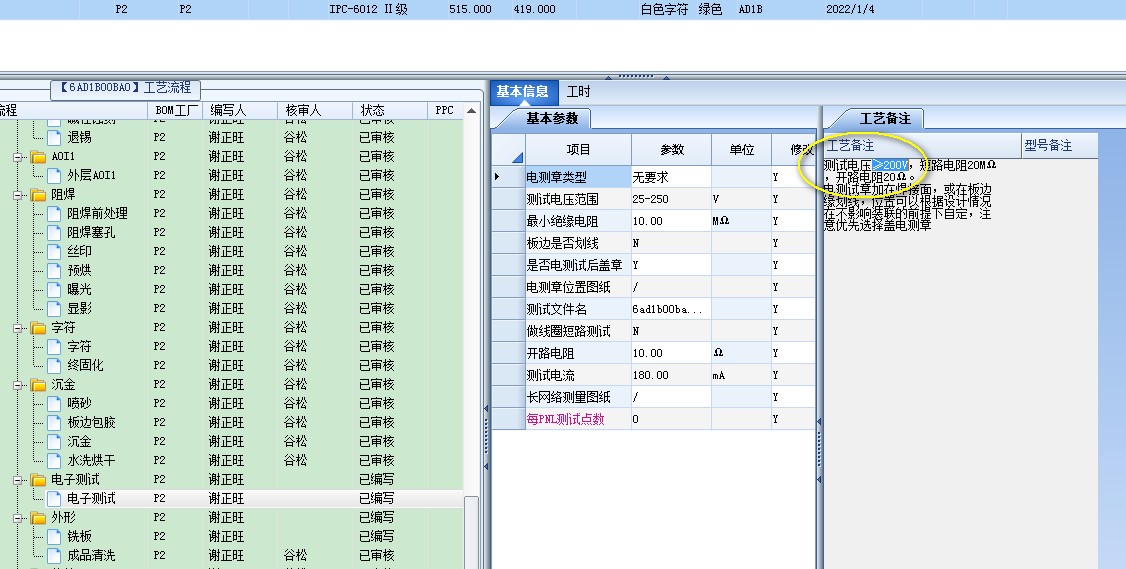Click the 阻焊 folder icon

[38, 195]
